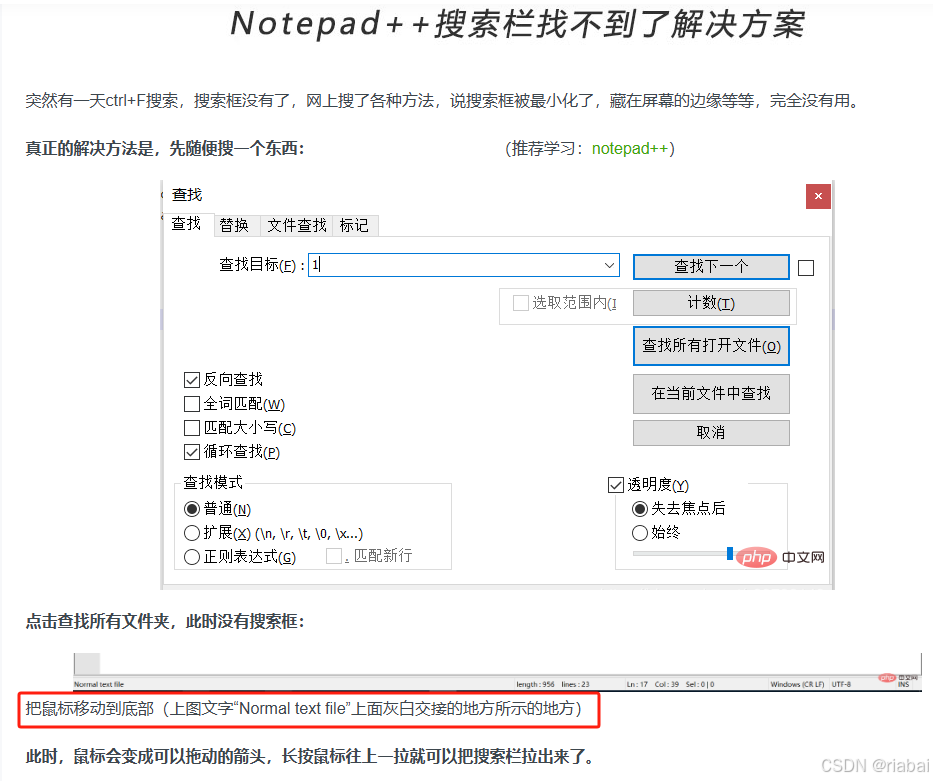The height and width of the screenshot is (781, 933).
Task: Click 查找所有打开文件(O) button
Action: pos(711,346)
